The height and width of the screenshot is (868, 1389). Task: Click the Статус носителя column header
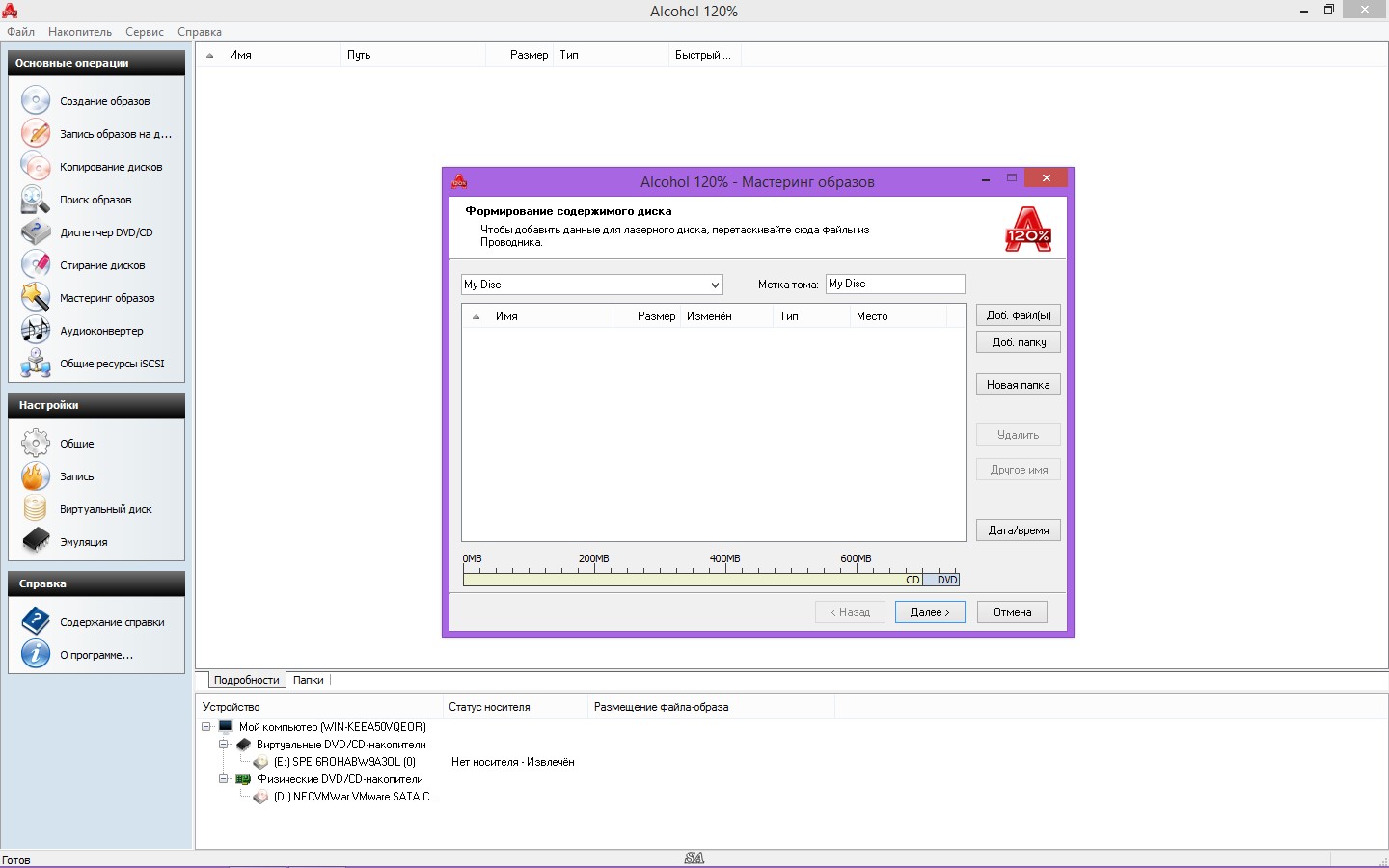point(515,707)
